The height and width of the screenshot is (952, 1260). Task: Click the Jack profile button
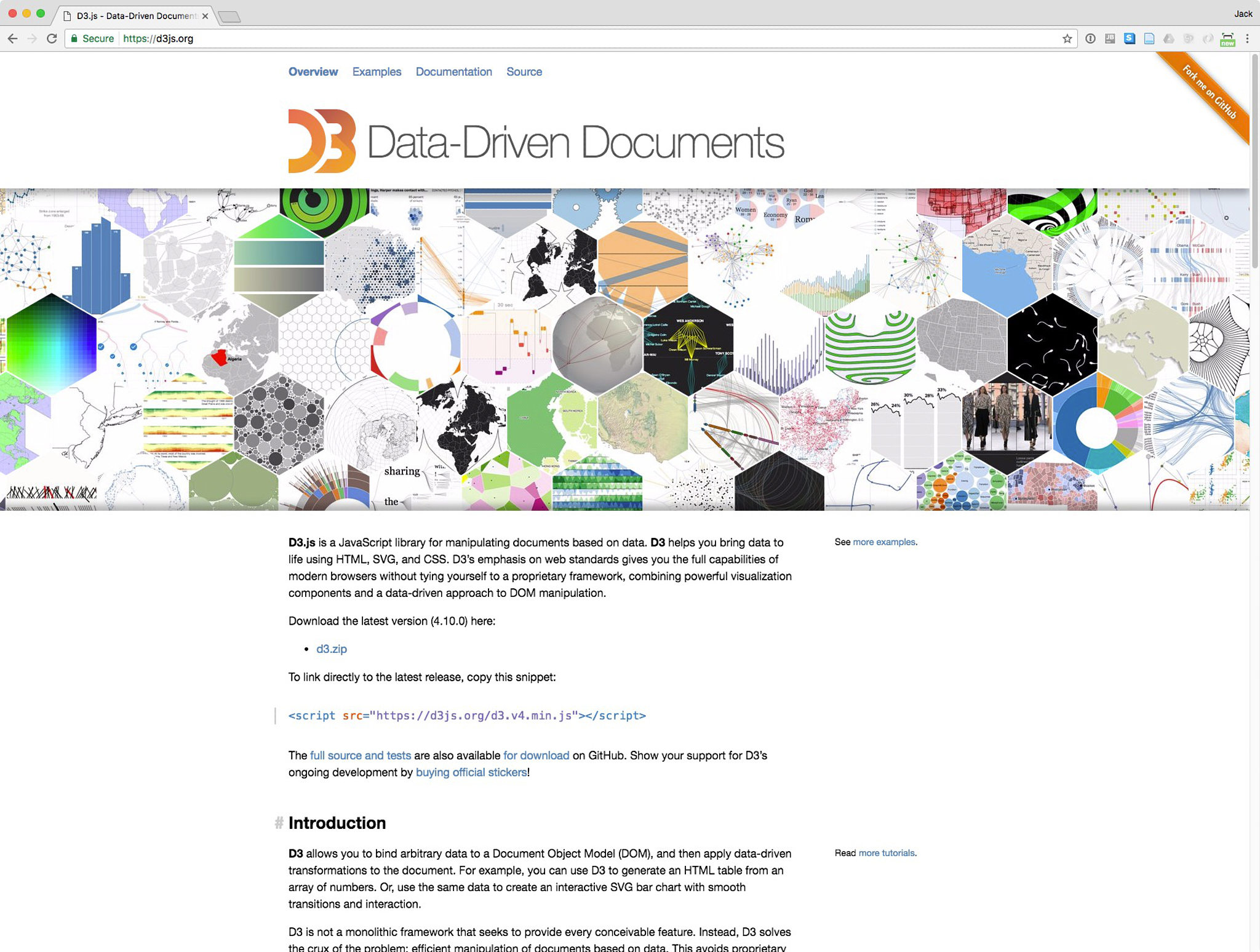tap(1243, 14)
